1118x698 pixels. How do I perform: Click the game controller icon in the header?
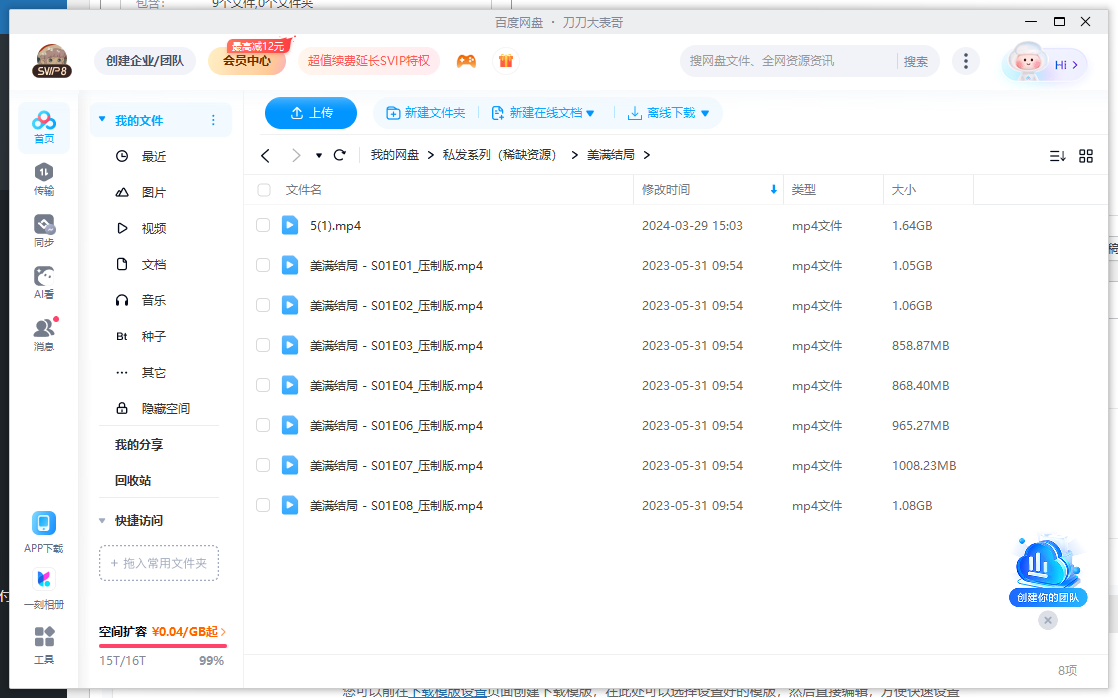[x=466, y=60]
